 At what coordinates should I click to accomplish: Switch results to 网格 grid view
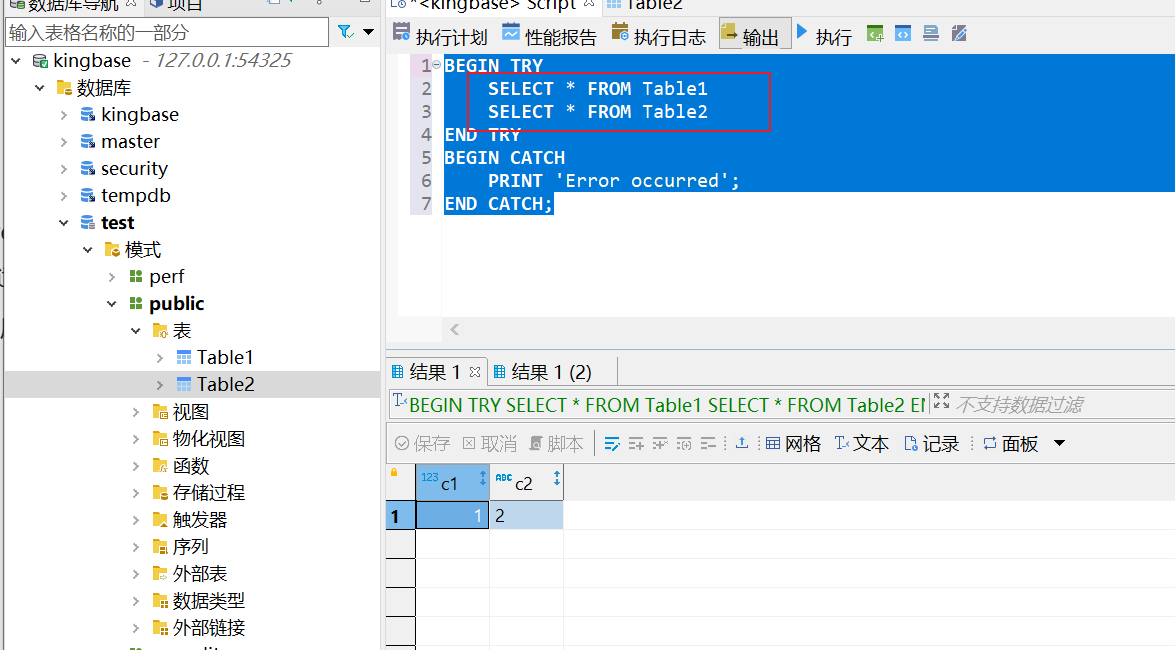(793, 443)
